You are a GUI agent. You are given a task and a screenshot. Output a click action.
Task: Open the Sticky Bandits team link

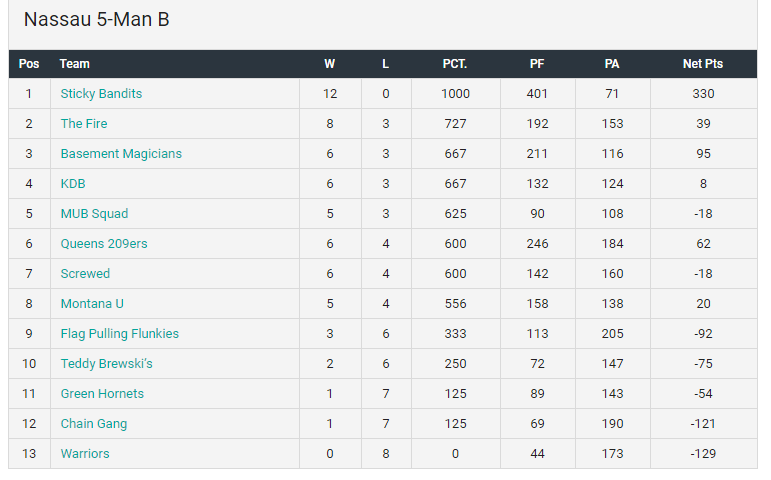[x=101, y=94]
